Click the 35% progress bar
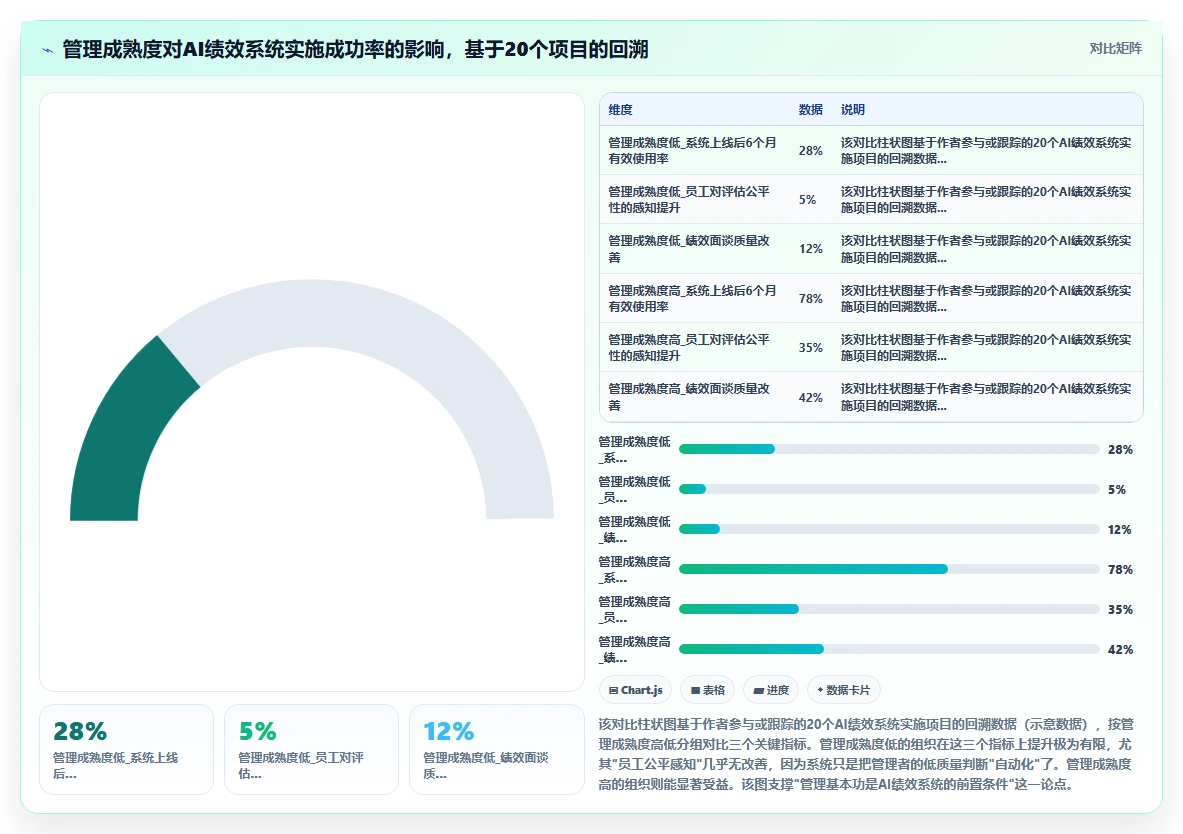 coord(889,609)
